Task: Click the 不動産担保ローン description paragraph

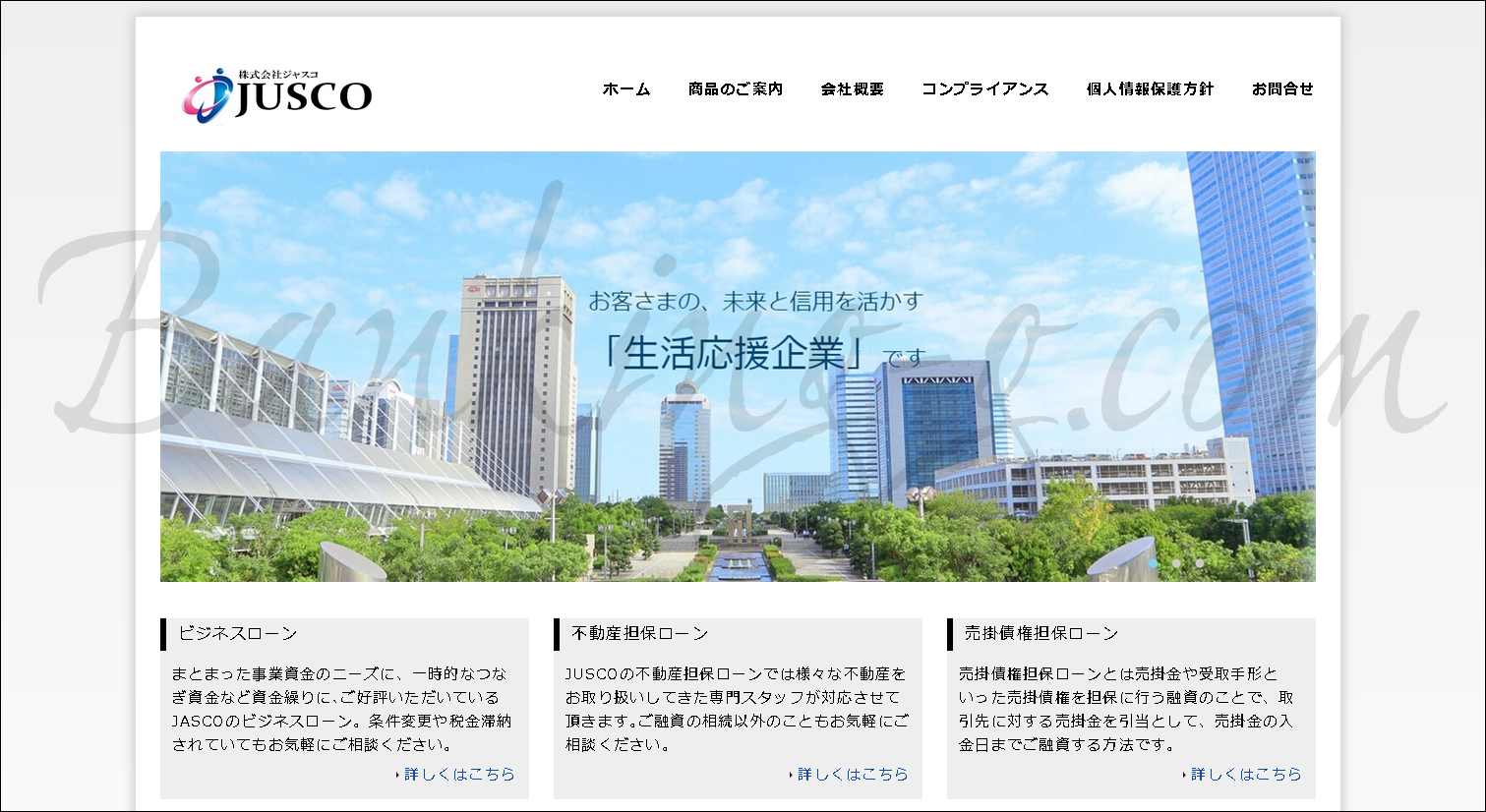Action: click(736, 709)
